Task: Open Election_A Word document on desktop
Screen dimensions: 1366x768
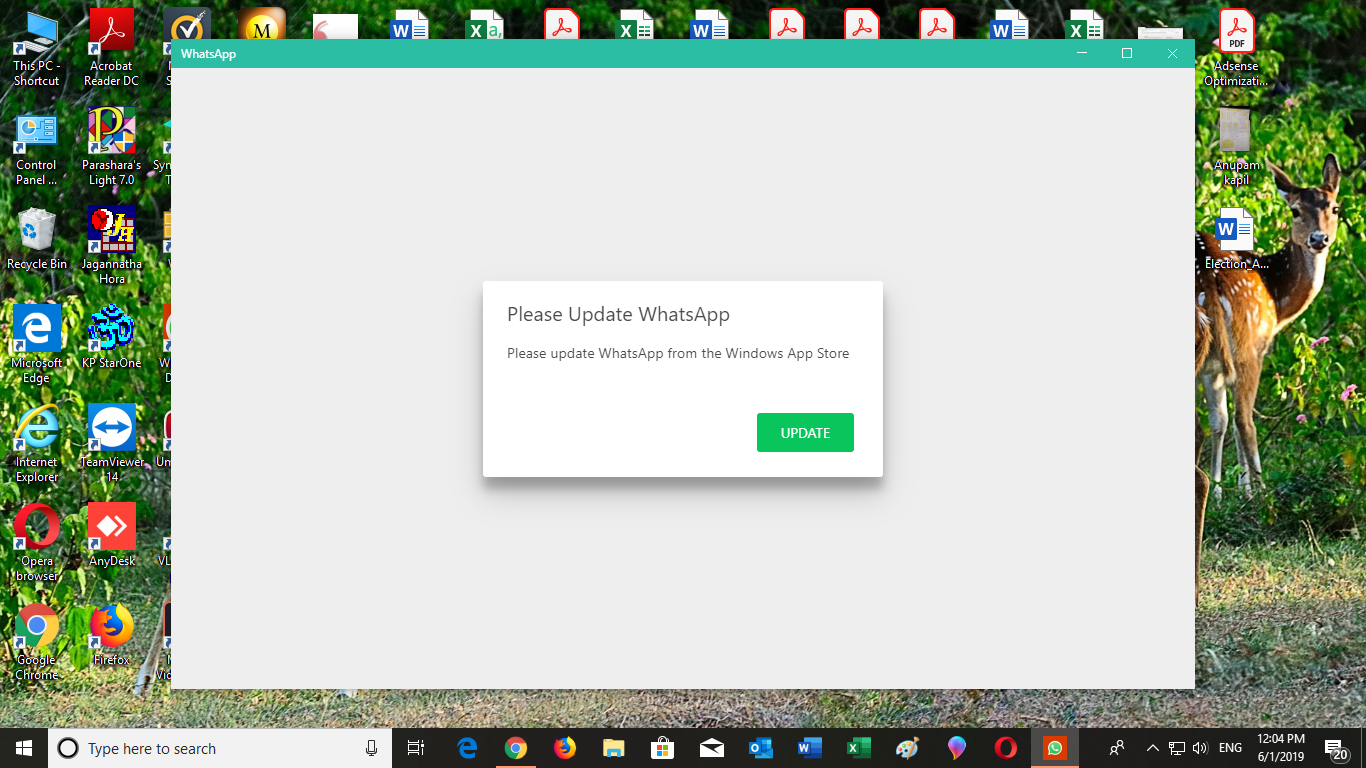Action: (x=1236, y=239)
